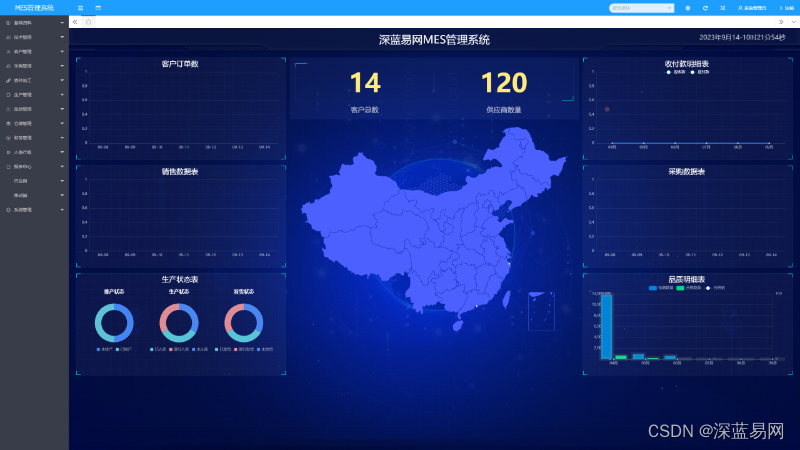Click the 系统管理员 user name
The image size is (800, 450).
pyautogui.click(x=755, y=8)
